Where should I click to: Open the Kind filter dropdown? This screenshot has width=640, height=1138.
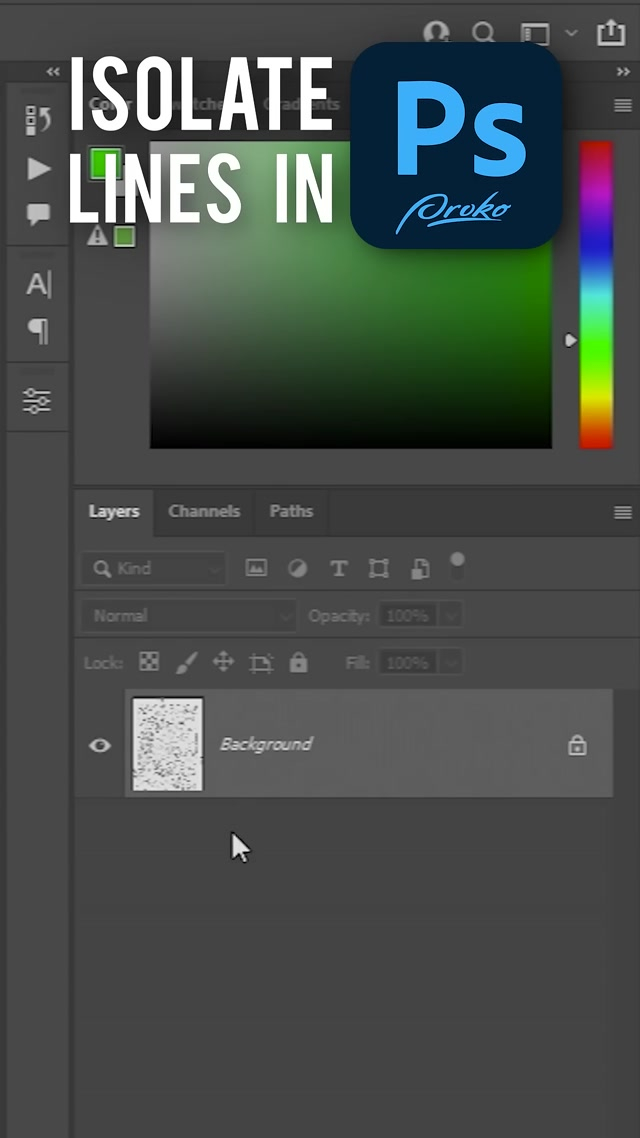(x=154, y=569)
